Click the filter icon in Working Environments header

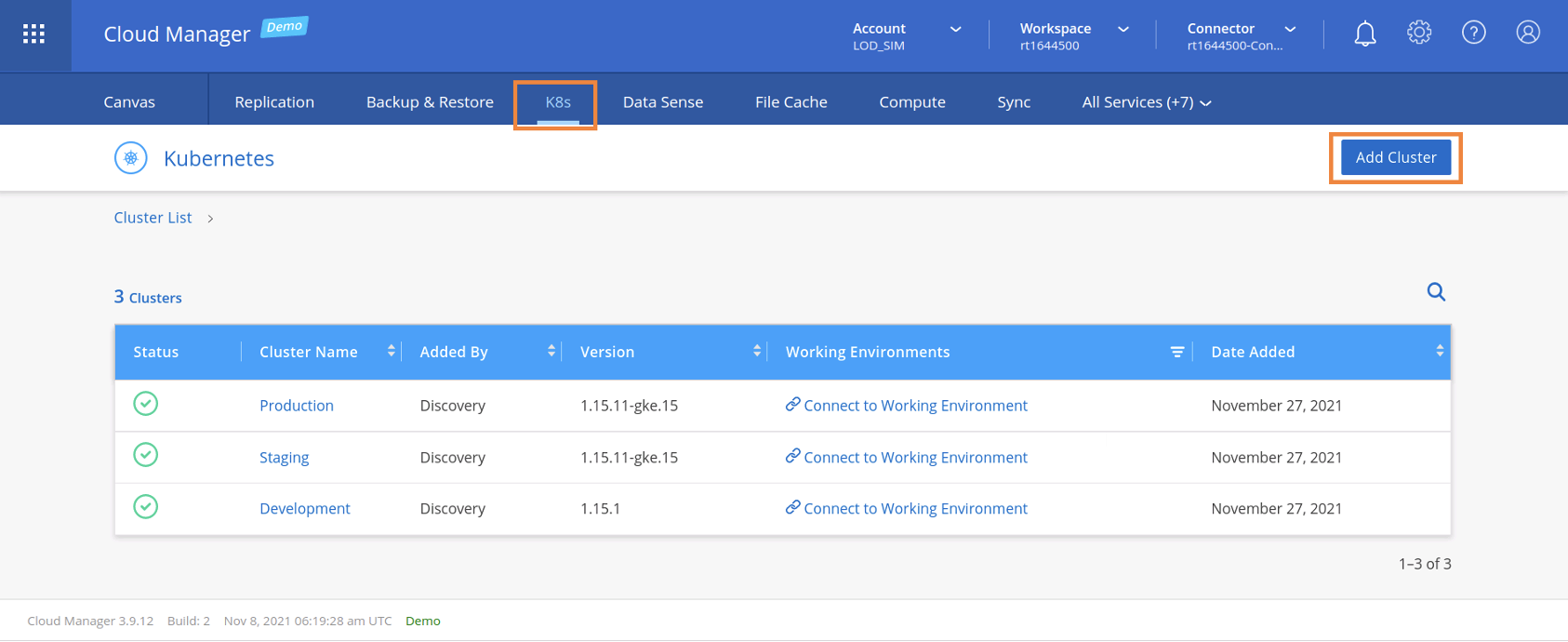pos(1176,352)
